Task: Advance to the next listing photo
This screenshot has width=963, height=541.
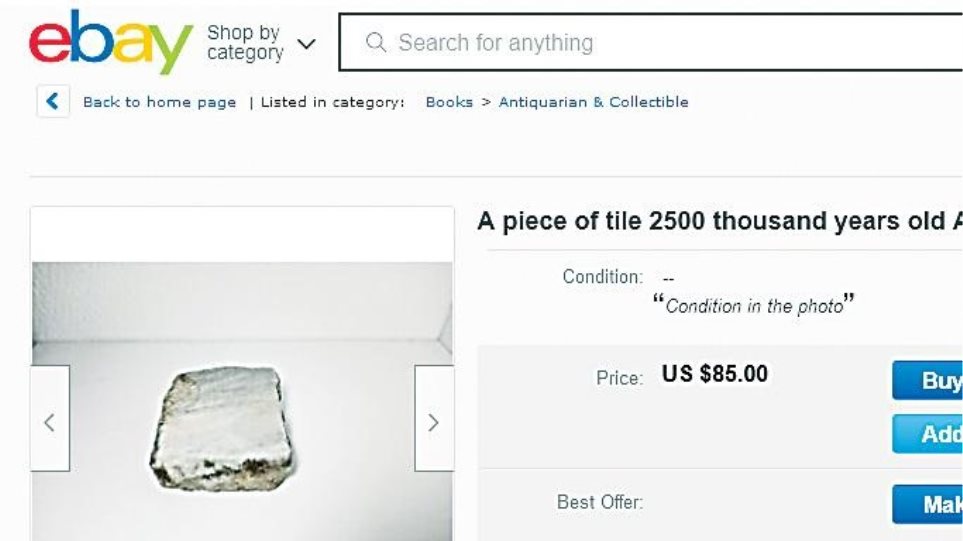Action: tap(433, 422)
